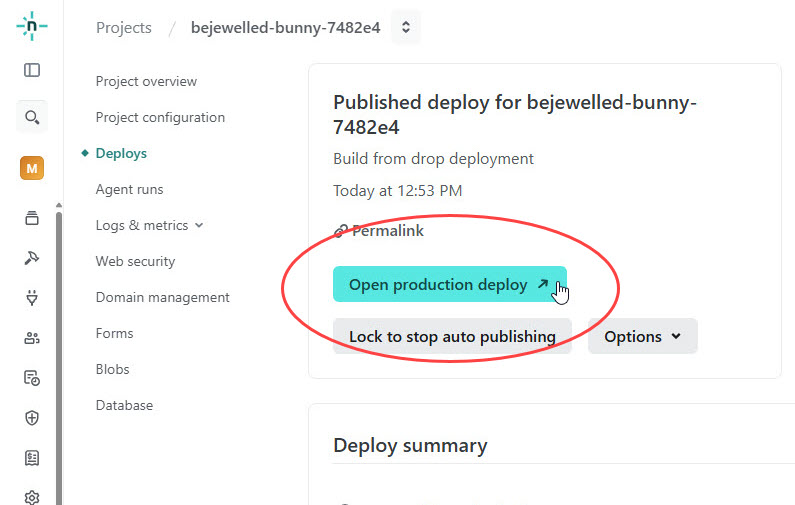795x505 pixels.
Task: Open the builds hammer icon in sidebar
Action: click(32, 258)
